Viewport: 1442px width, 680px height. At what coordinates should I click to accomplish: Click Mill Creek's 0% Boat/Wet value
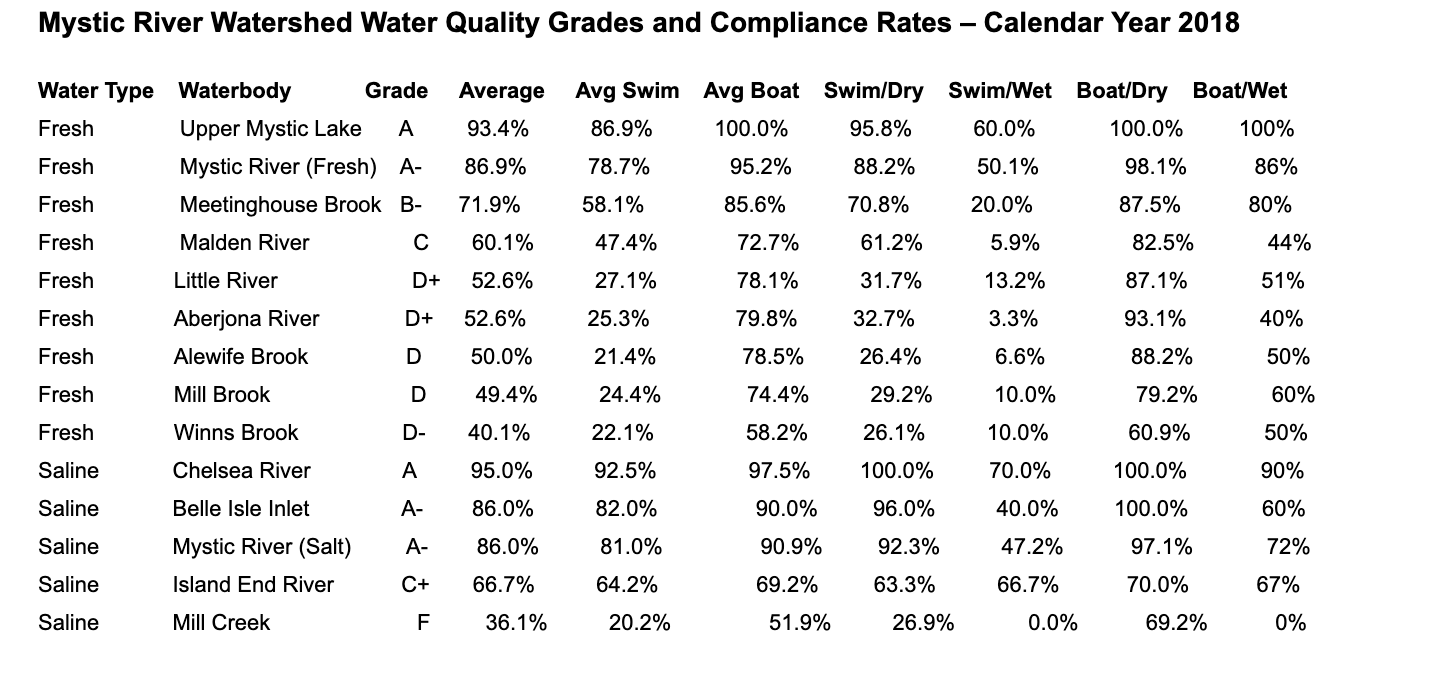(x=1291, y=623)
